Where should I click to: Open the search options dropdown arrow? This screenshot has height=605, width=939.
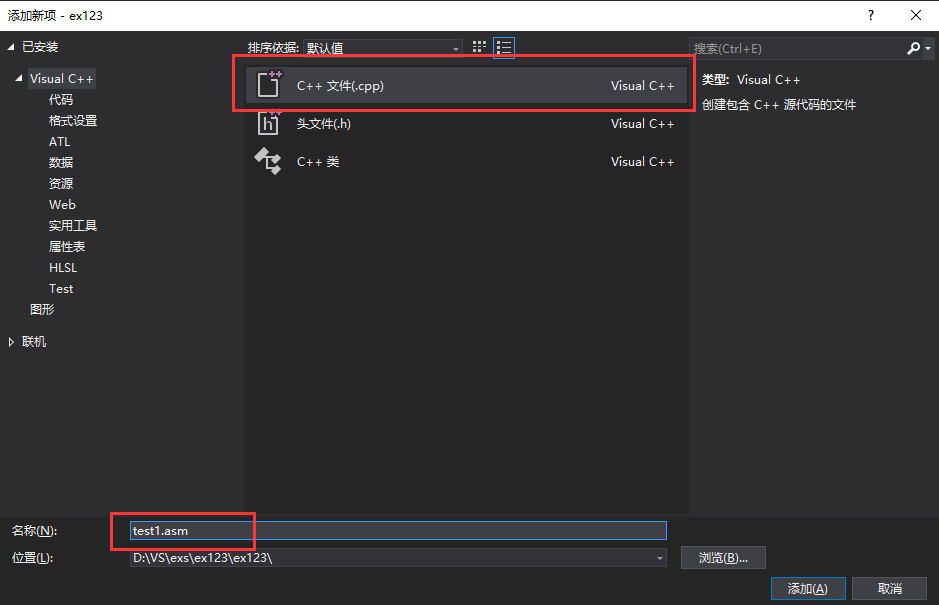pos(928,49)
